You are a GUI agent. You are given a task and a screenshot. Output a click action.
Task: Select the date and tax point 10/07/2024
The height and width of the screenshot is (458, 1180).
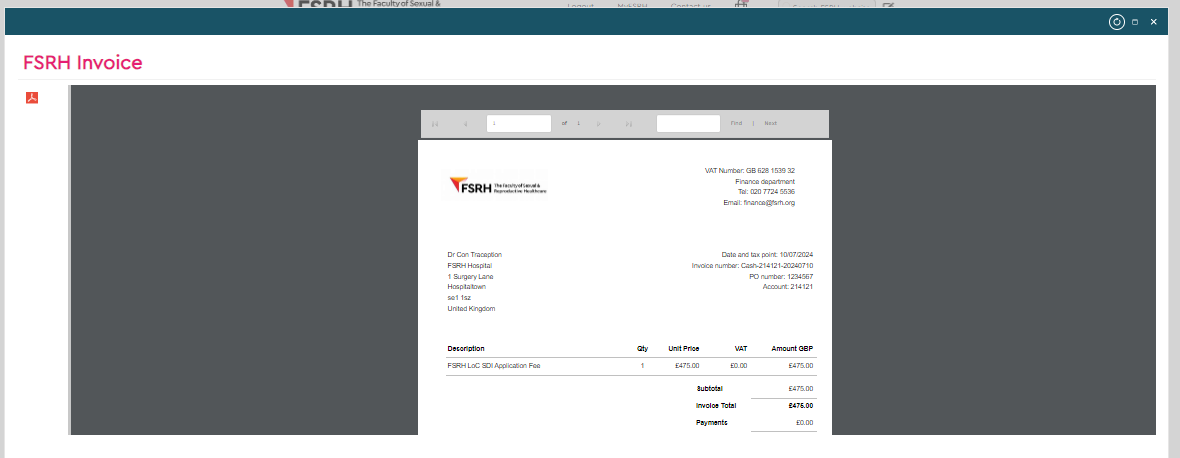(x=767, y=255)
